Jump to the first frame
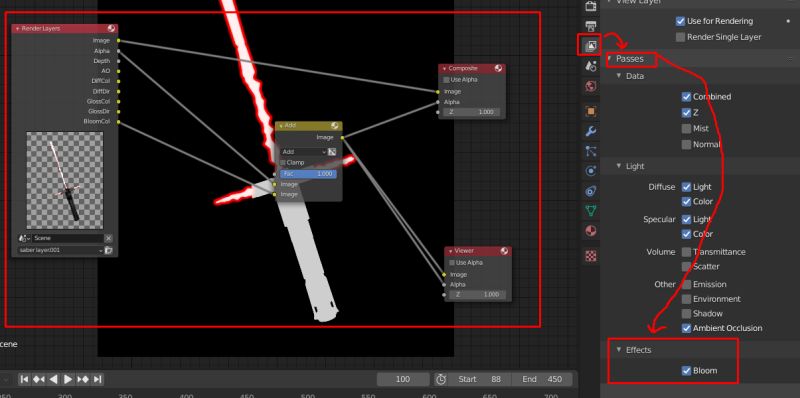The width and height of the screenshot is (800, 398). [24, 379]
